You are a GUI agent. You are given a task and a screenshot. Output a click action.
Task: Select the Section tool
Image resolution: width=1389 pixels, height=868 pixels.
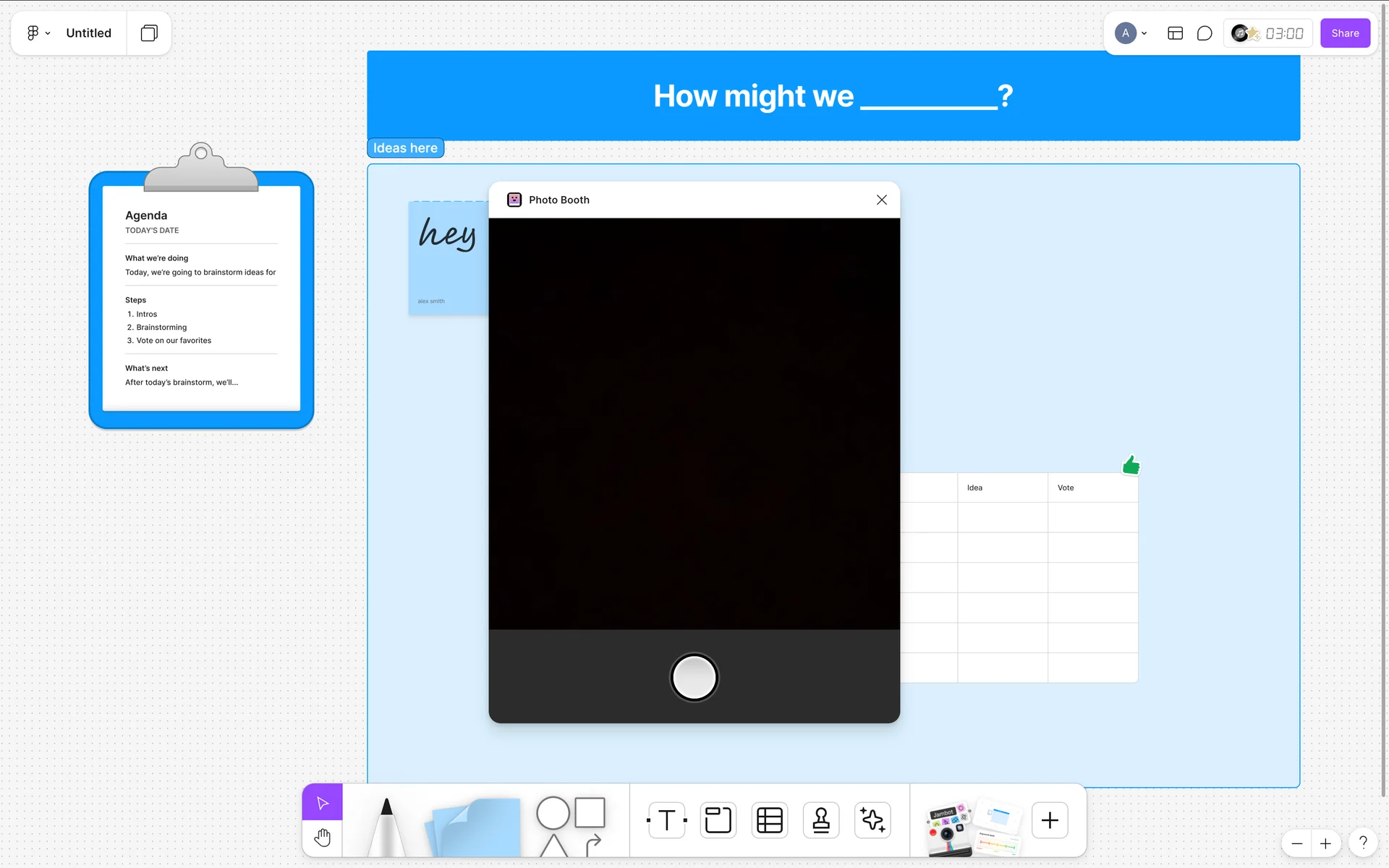click(x=718, y=820)
